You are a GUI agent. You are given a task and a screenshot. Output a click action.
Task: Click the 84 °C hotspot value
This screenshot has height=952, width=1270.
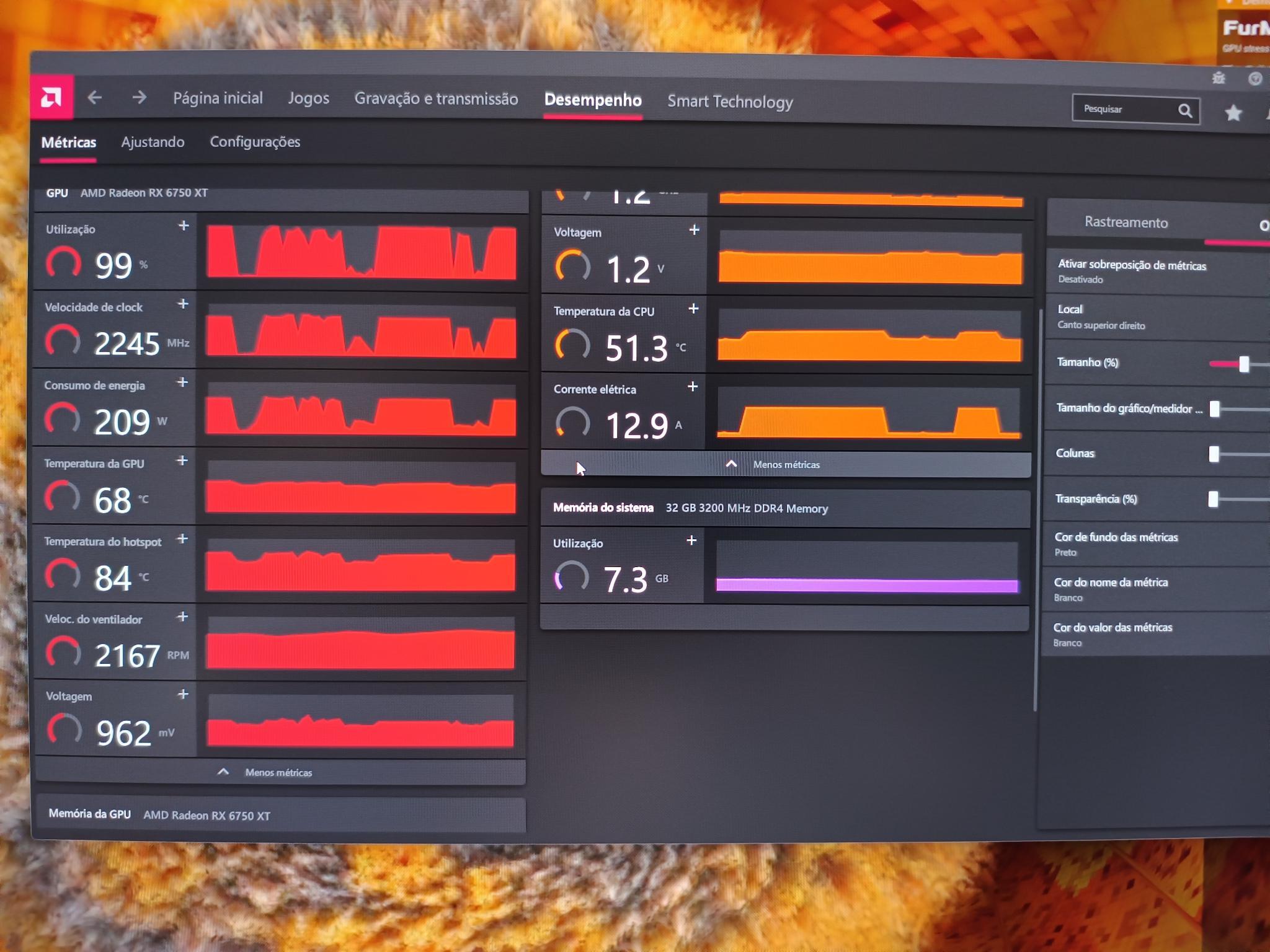point(113,578)
